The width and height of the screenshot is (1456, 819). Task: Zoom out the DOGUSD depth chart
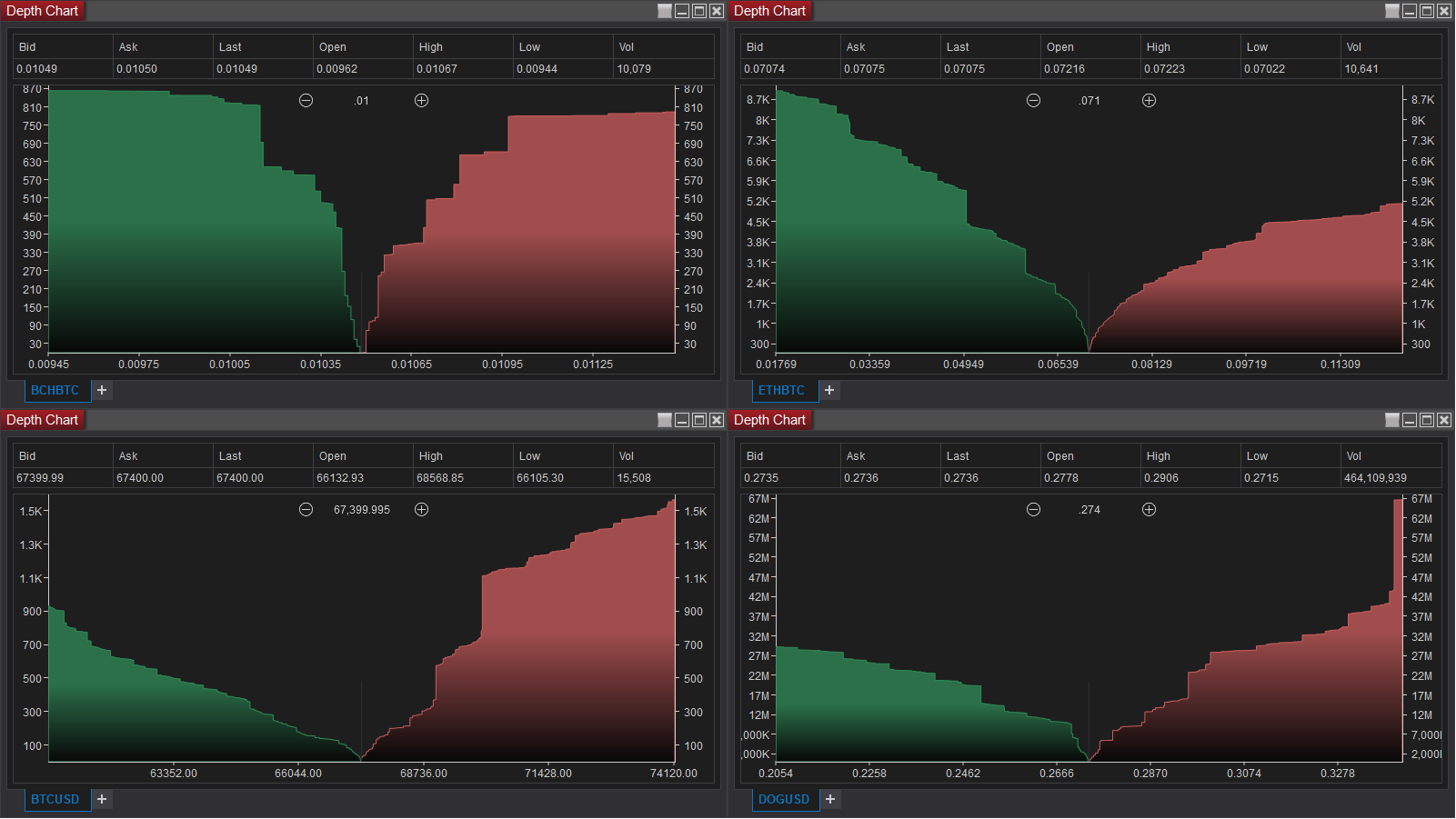pyautogui.click(x=1033, y=510)
